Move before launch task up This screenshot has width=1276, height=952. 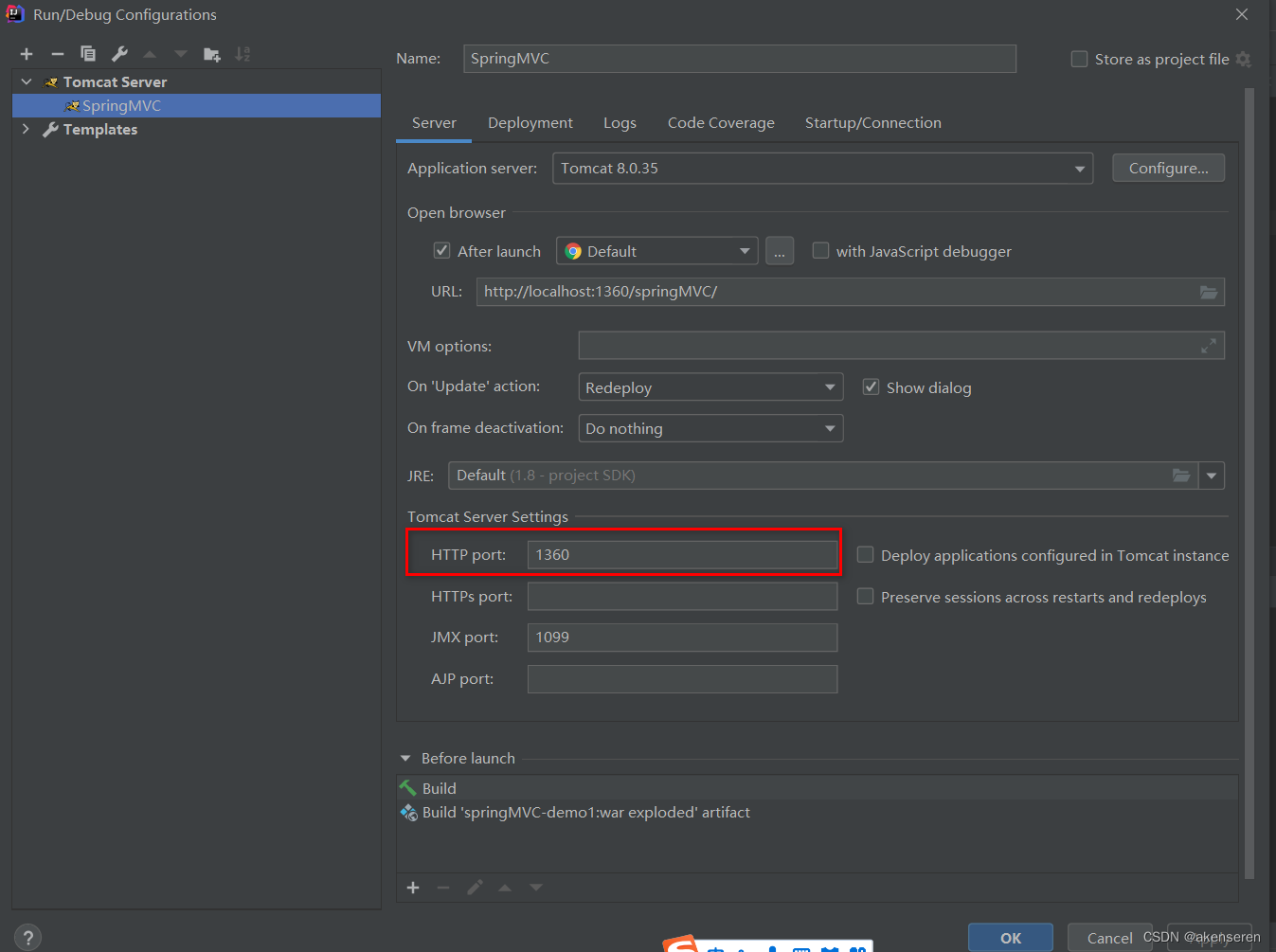(505, 888)
